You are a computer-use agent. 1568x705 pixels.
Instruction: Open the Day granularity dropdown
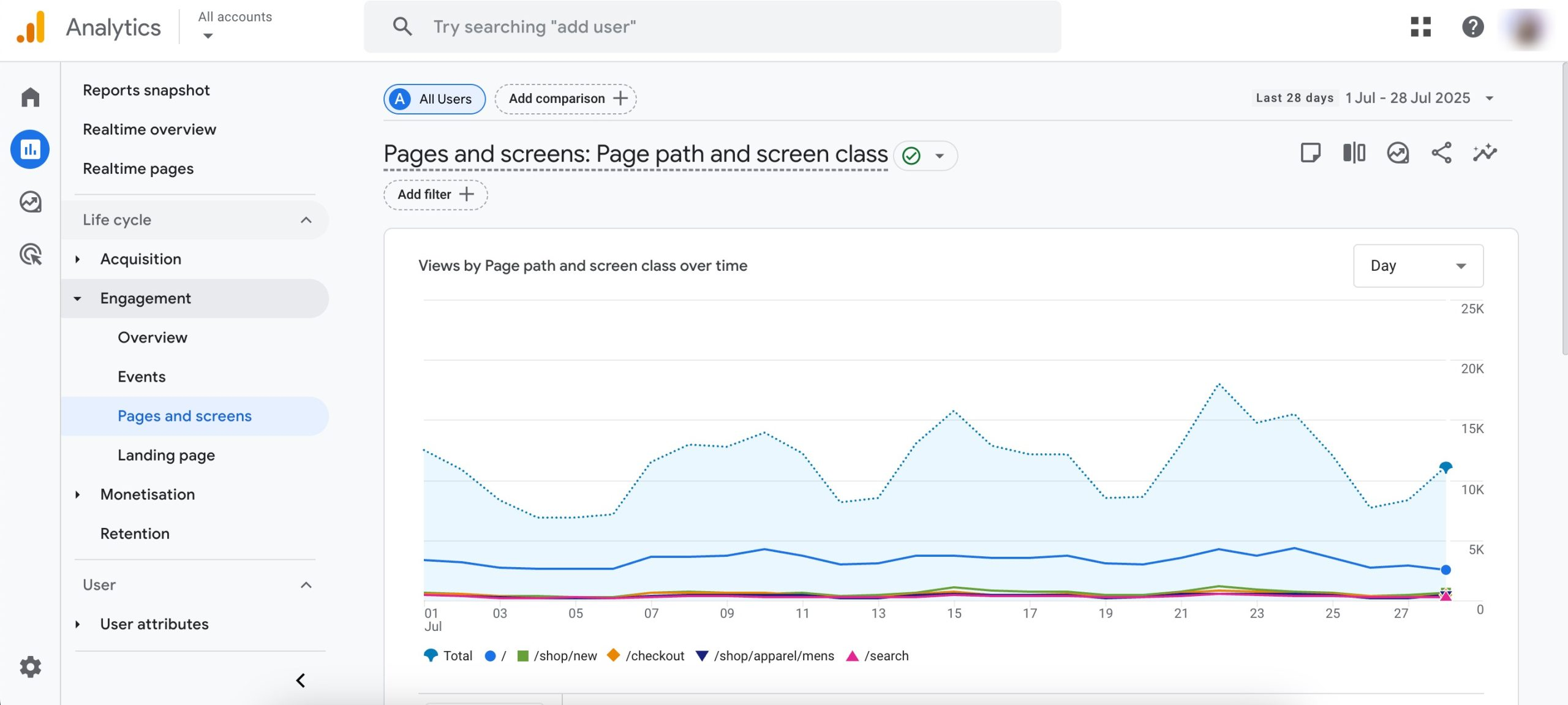[x=1418, y=265]
